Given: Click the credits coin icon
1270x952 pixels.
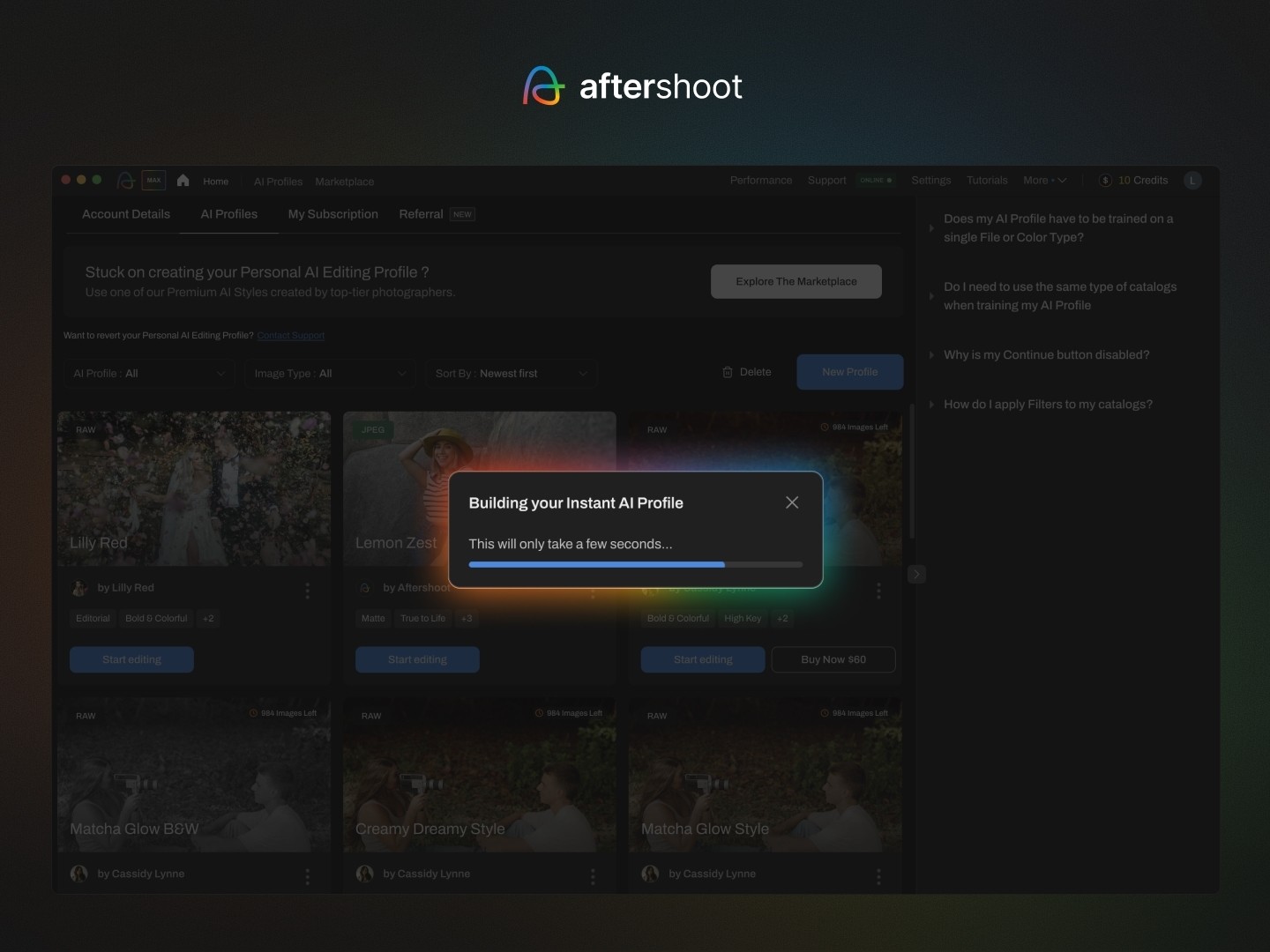Looking at the screenshot, I should (1105, 181).
